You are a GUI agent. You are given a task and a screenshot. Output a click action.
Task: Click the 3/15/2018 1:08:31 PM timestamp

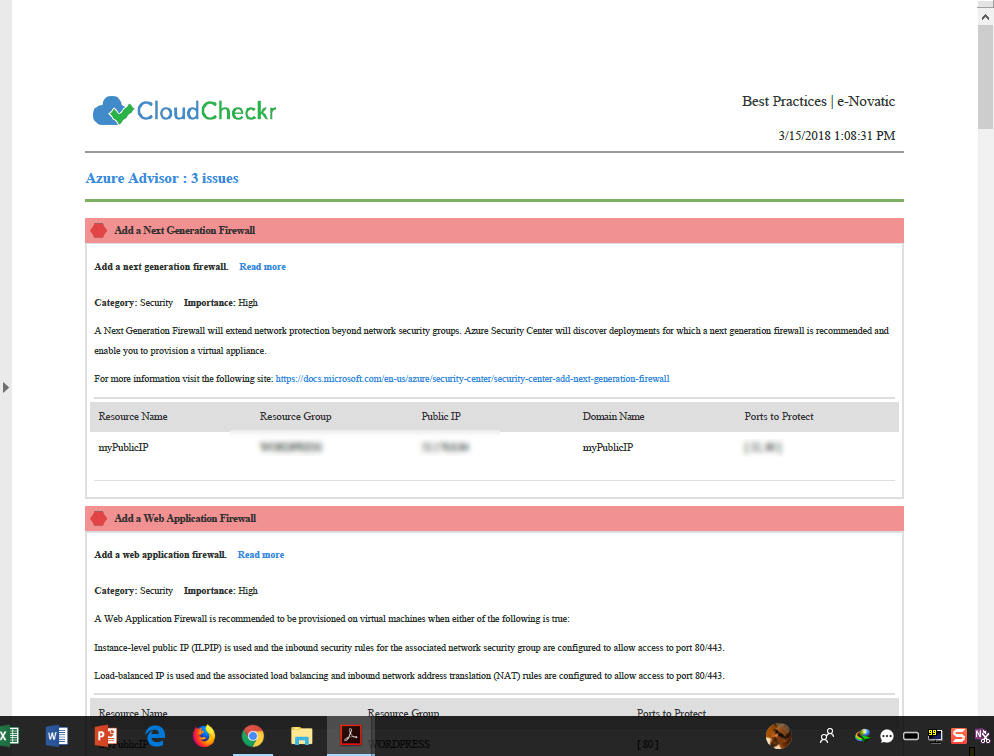(x=837, y=136)
